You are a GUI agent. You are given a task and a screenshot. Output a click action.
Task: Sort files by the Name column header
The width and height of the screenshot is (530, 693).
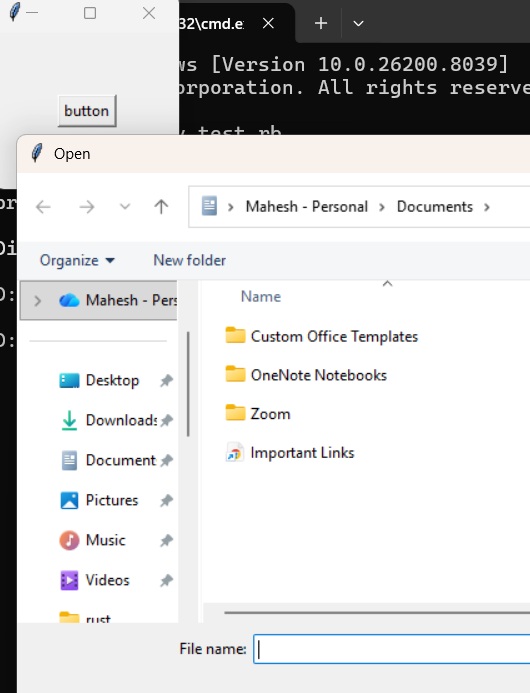261,297
